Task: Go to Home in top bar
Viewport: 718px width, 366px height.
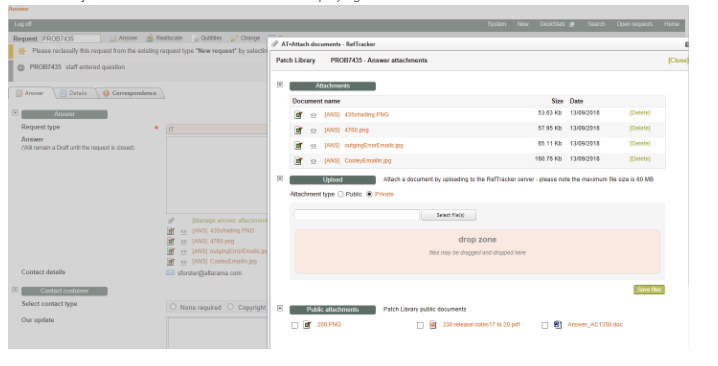Action: pyautogui.click(x=672, y=24)
